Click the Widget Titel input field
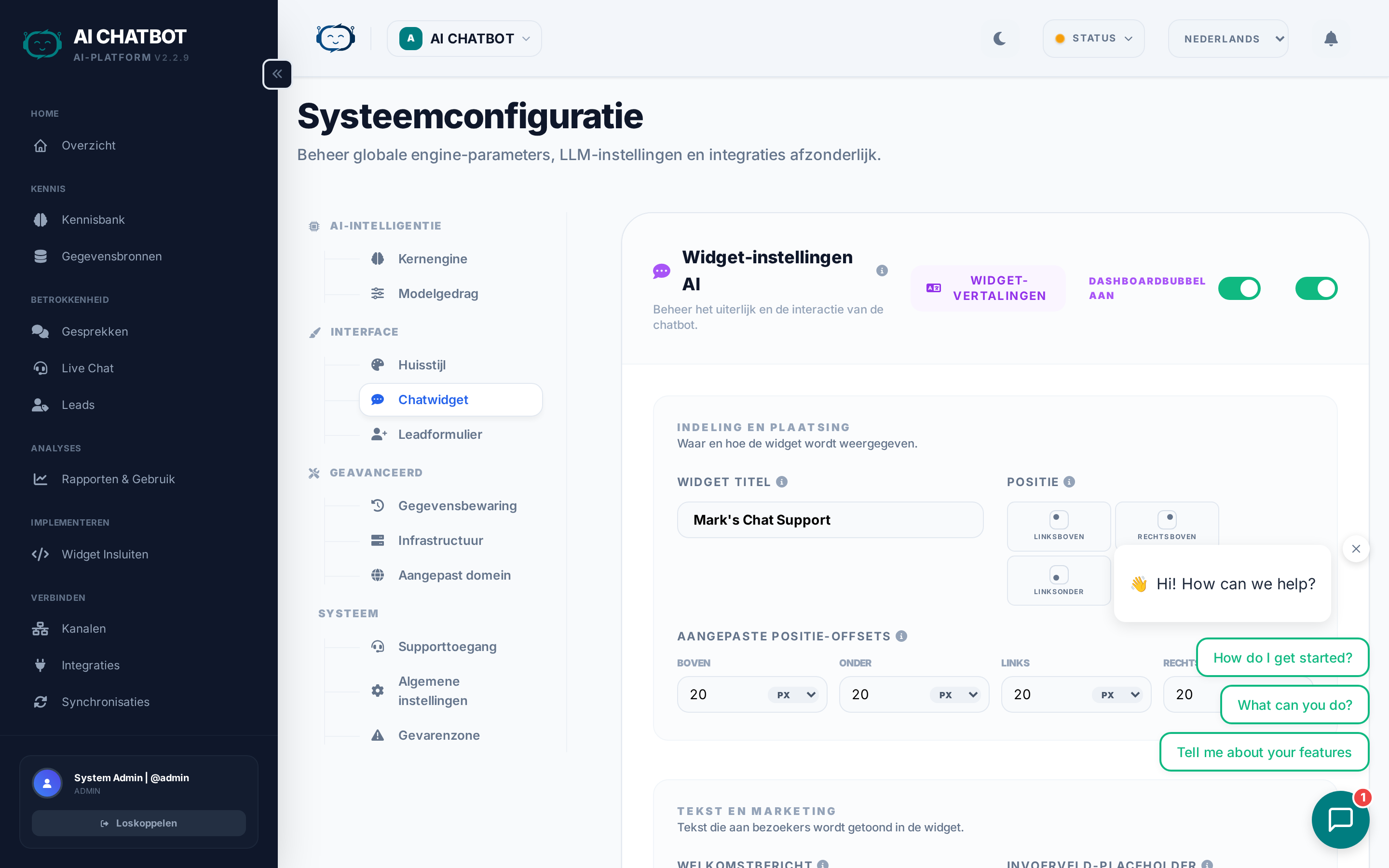Image resolution: width=1389 pixels, height=868 pixels. pyautogui.click(x=830, y=519)
